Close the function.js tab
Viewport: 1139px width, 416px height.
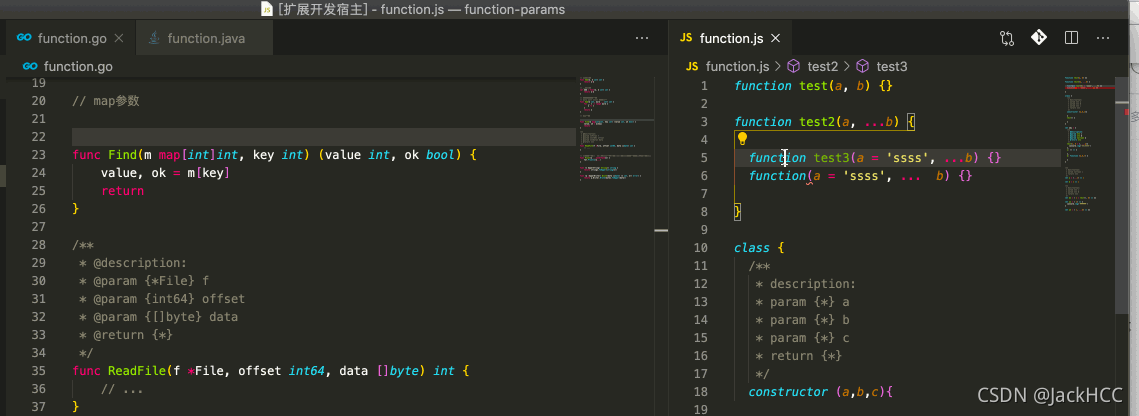(775, 38)
